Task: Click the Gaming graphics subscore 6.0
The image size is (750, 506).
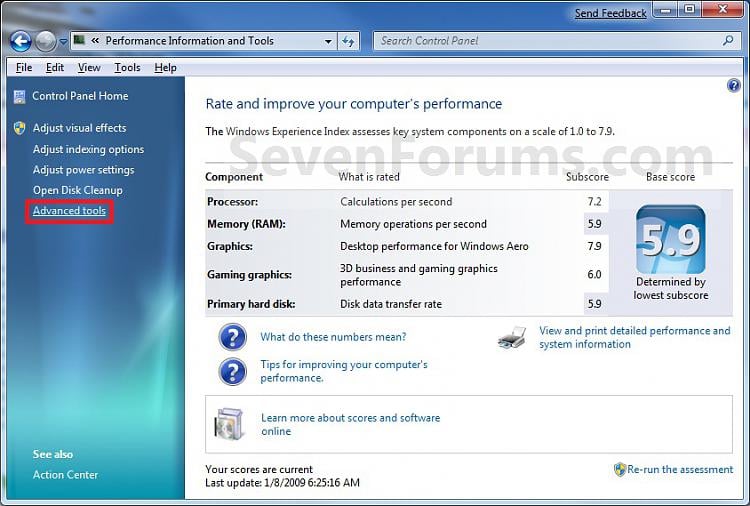Action: coord(594,275)
